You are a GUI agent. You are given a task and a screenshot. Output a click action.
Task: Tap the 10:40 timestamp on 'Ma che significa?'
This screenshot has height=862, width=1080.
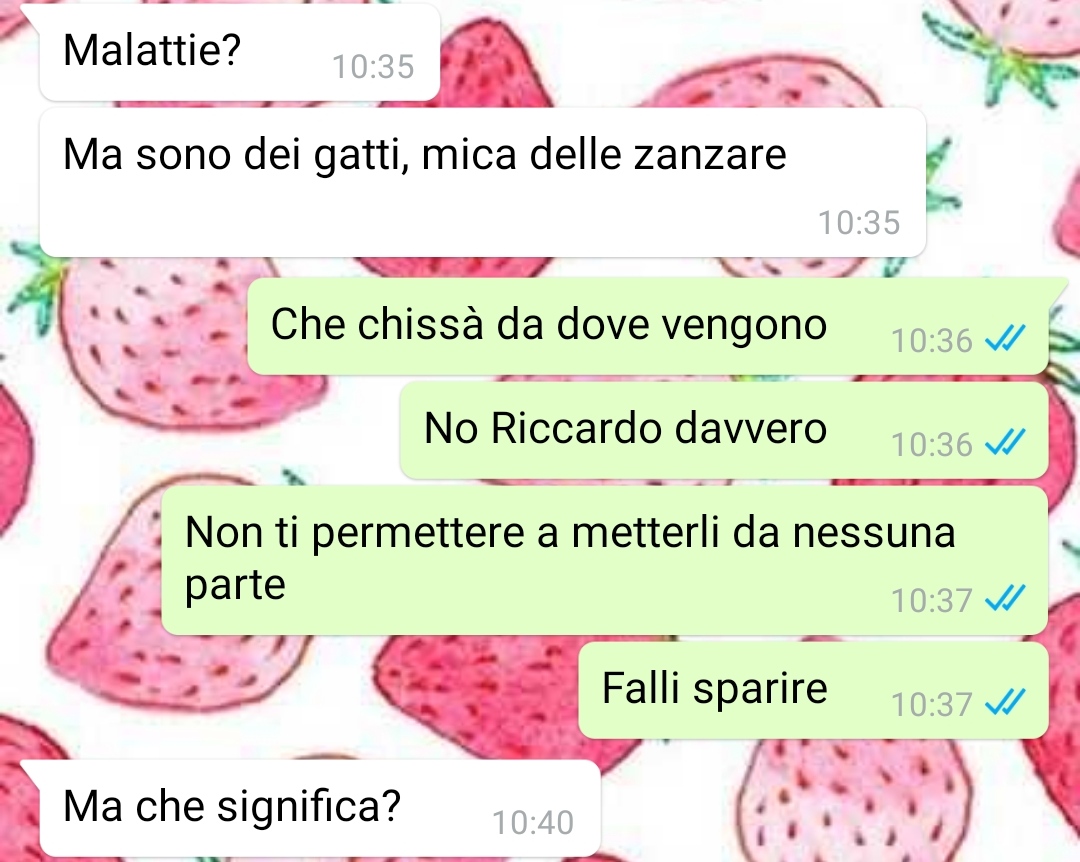click(x=533, y=822)
